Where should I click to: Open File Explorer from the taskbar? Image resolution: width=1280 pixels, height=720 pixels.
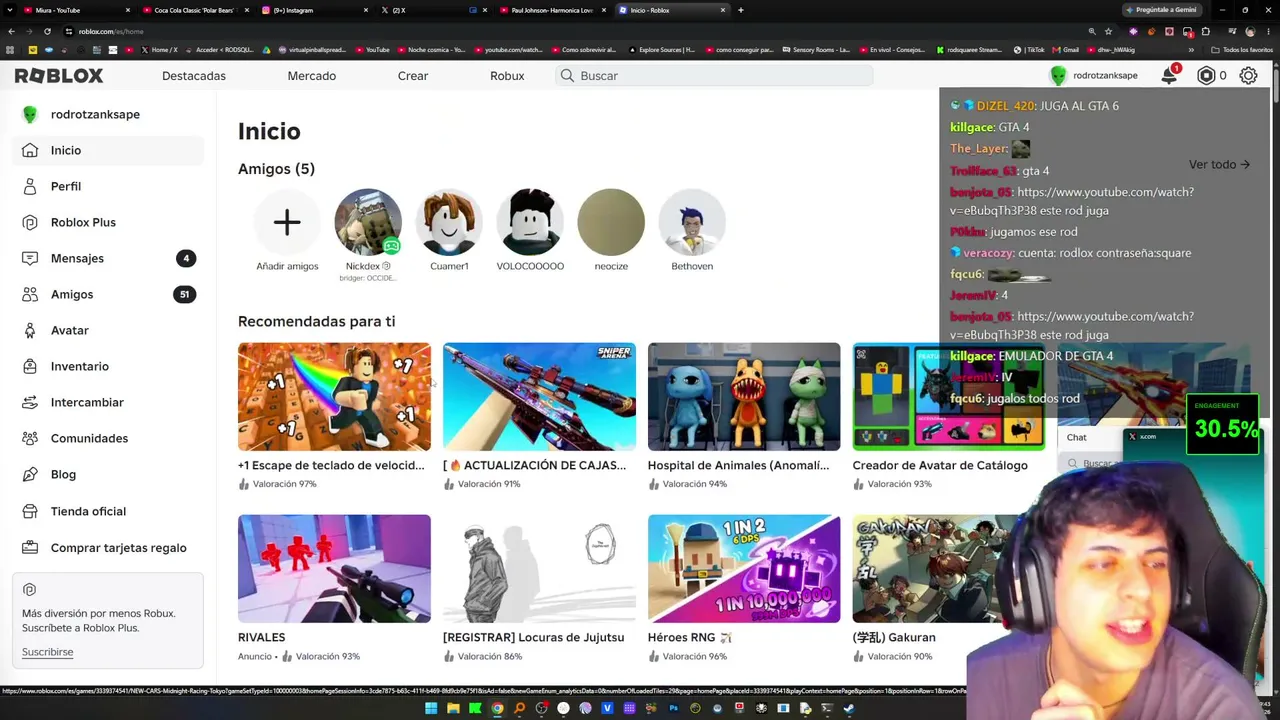coord(453,709)
